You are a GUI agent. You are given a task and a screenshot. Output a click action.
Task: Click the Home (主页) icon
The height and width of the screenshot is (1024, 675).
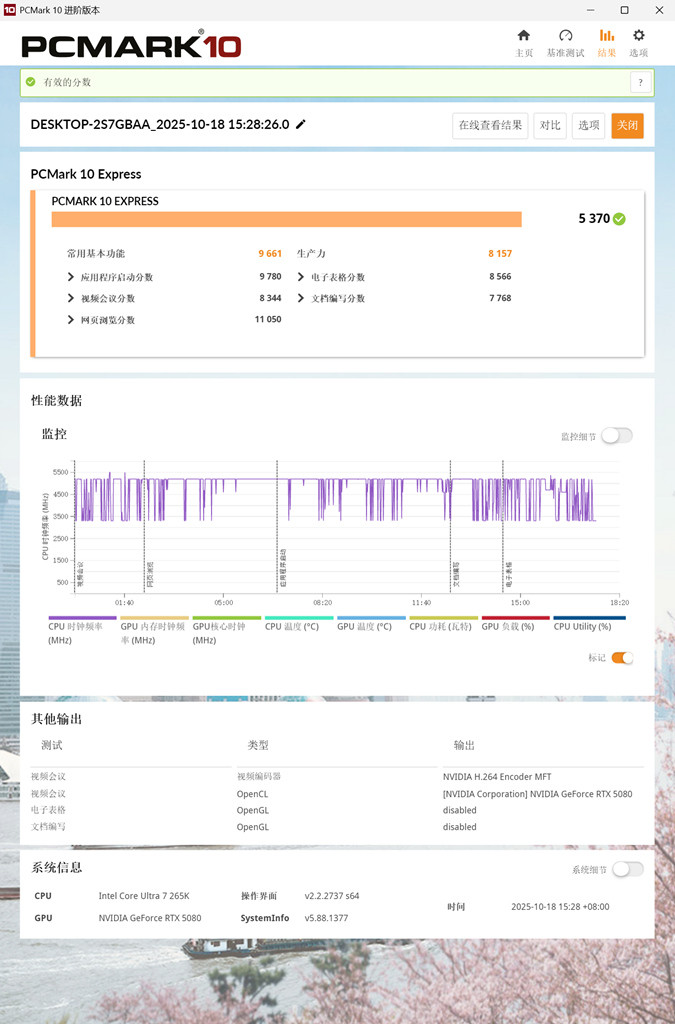(523, 37)
